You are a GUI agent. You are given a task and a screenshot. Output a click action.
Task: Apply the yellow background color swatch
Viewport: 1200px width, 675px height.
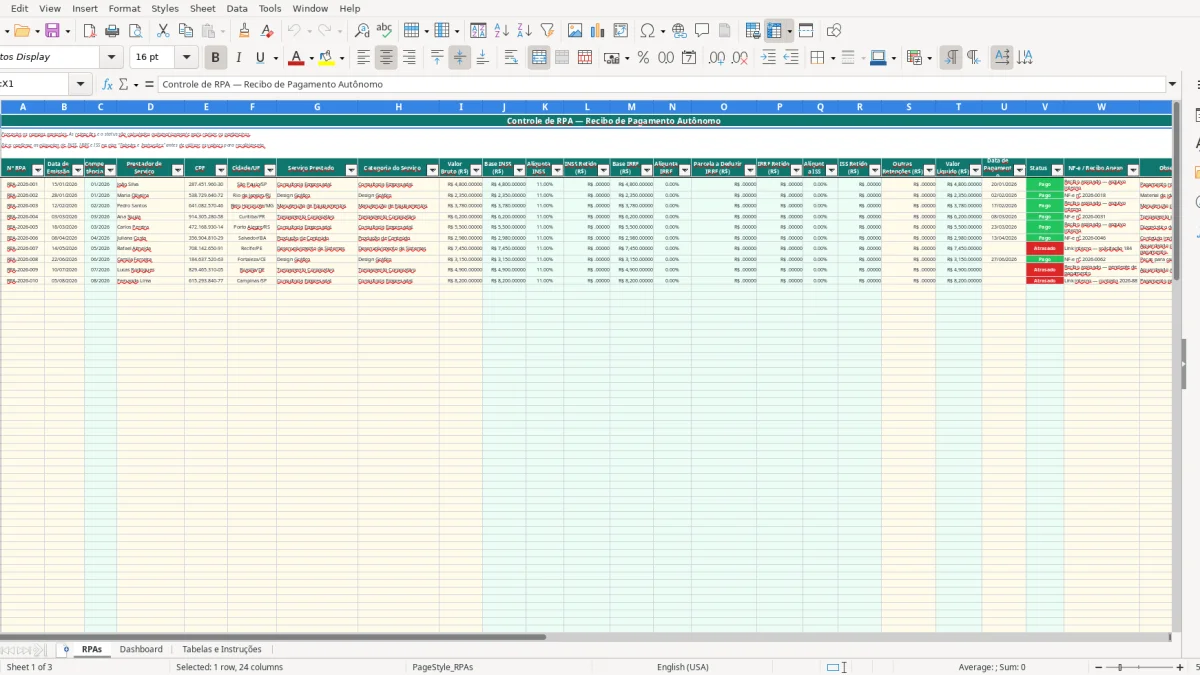[x=327, y=58]
